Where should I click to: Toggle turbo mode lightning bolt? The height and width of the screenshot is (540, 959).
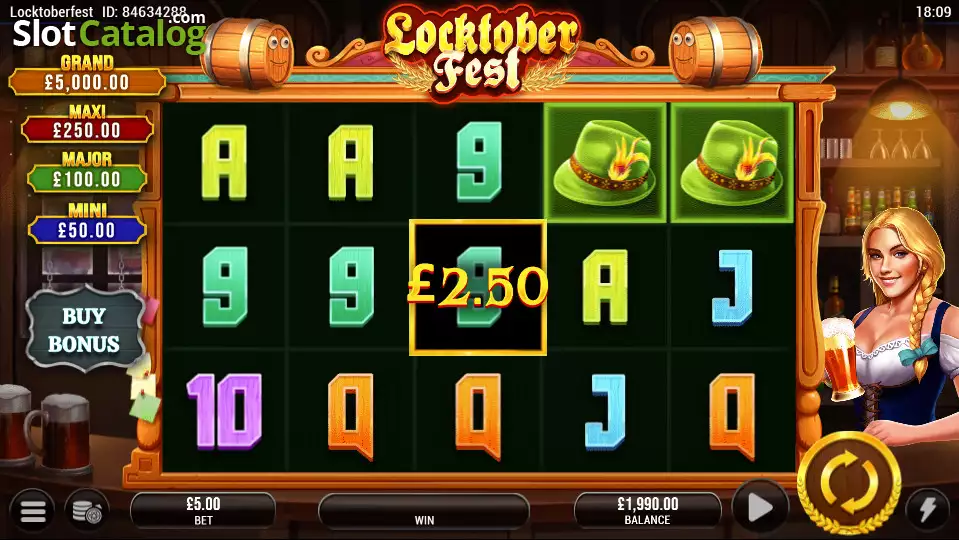[x=928, y=509]
